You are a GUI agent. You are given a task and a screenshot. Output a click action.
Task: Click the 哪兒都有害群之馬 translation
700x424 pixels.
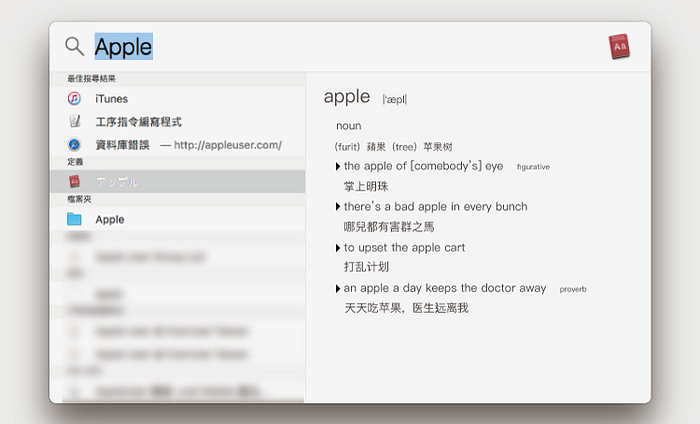pos(389,227)
